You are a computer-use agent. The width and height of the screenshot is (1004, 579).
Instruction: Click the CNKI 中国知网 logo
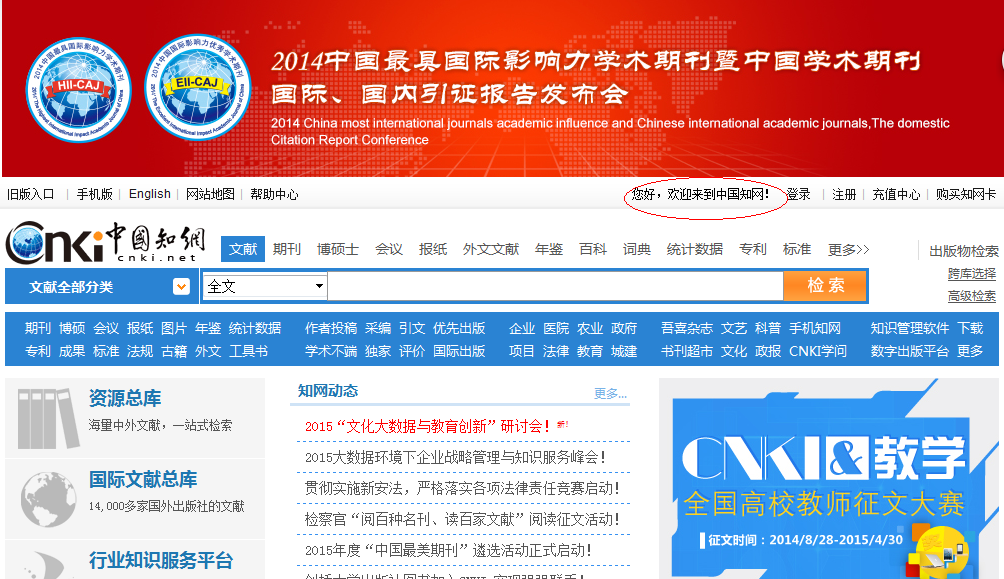coord(105,242)
